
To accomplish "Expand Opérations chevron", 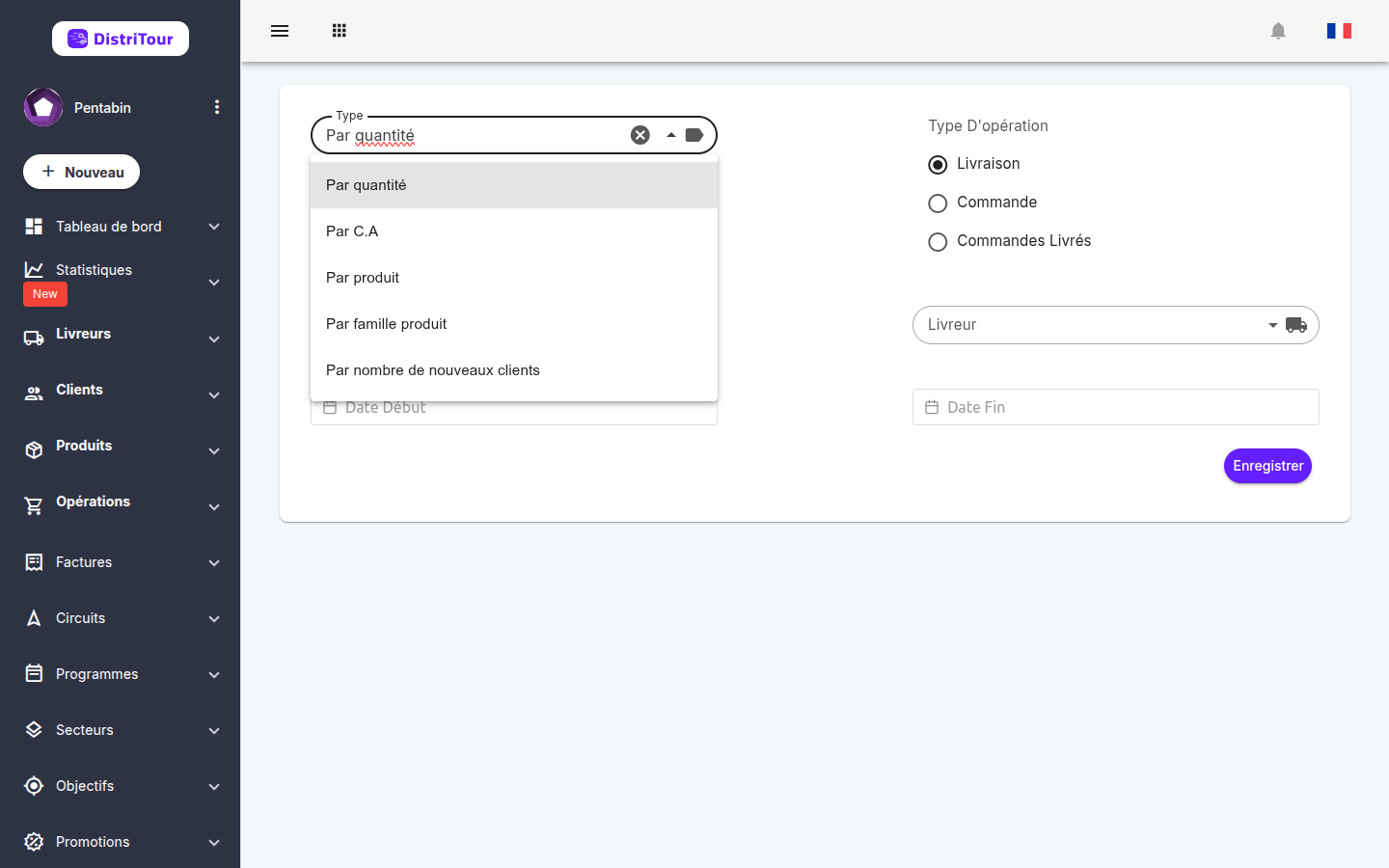I will [214, 507].
